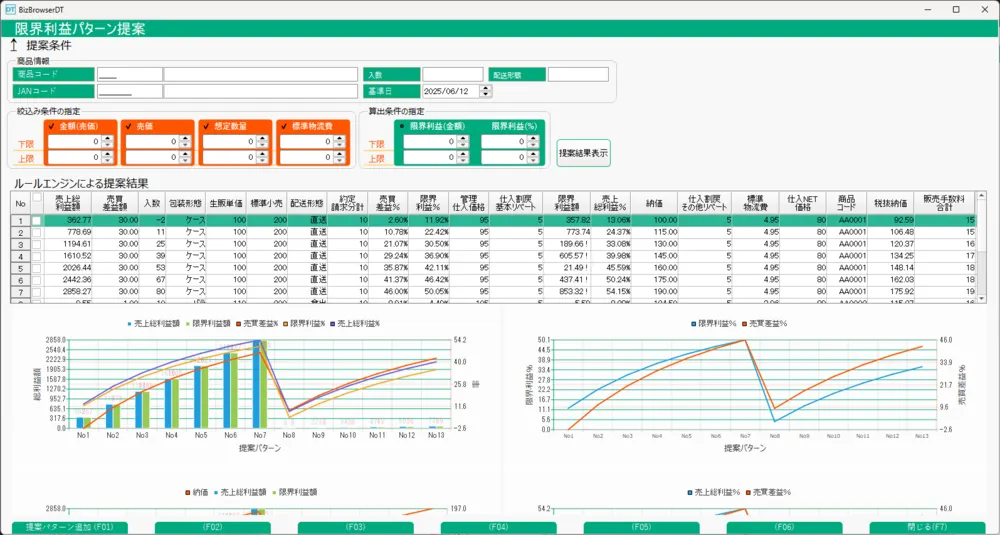Select the 限界利益(金額) radio button
This screenshot has width=1000, height=535.
403,126
